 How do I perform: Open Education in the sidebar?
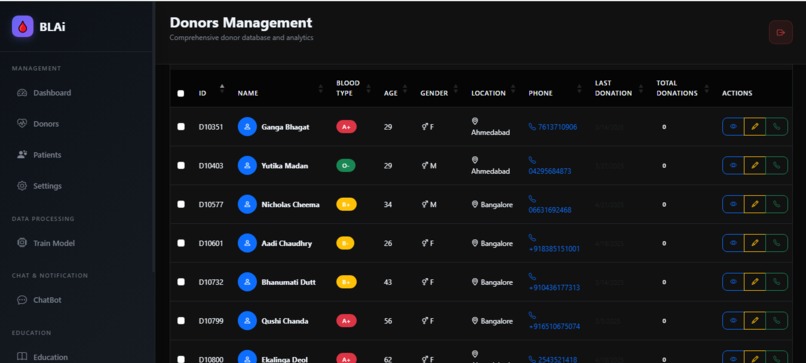[x=77, y=357]
